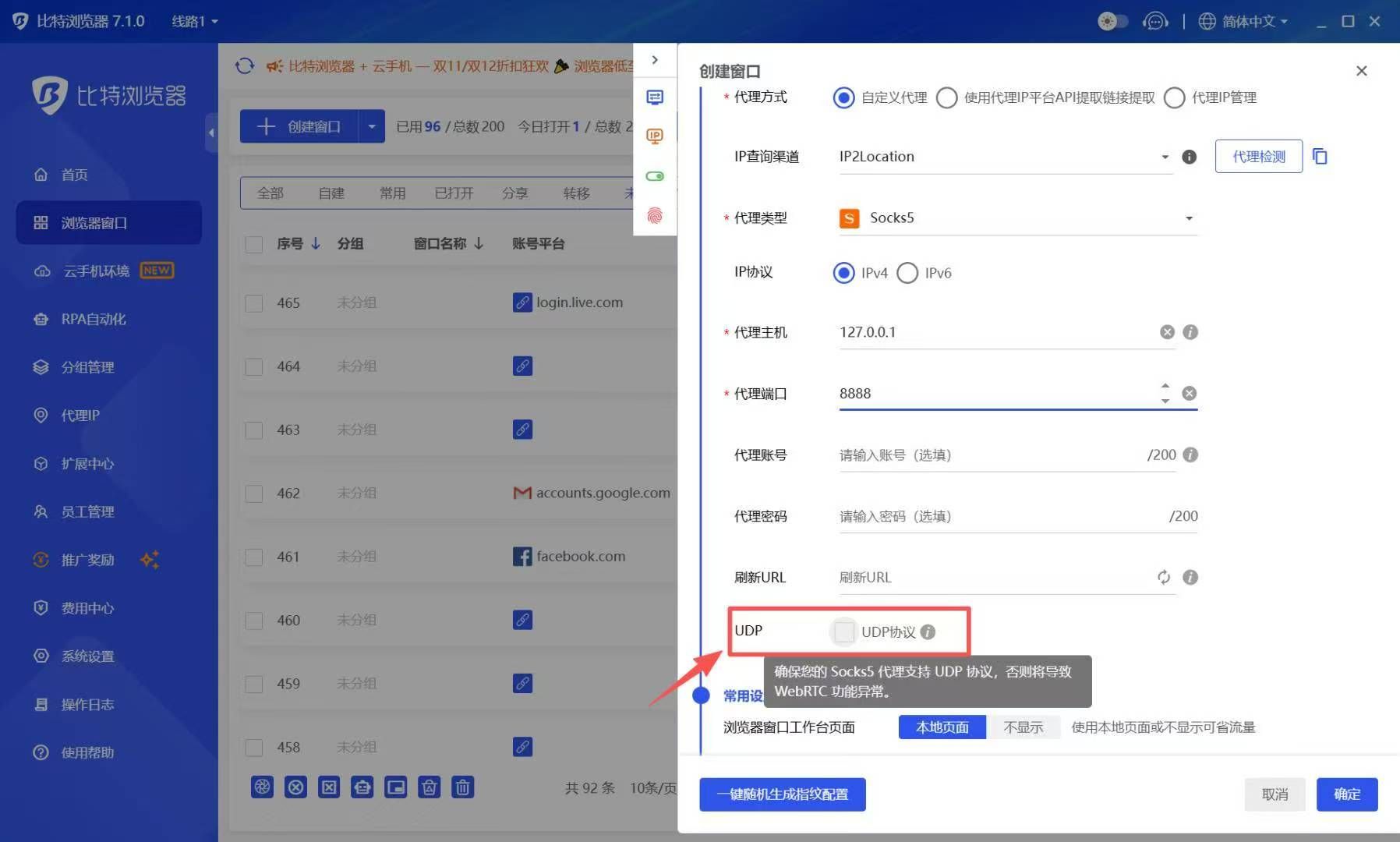Choose 代理IP管理 proxy mode

(x=1175, y=97)
